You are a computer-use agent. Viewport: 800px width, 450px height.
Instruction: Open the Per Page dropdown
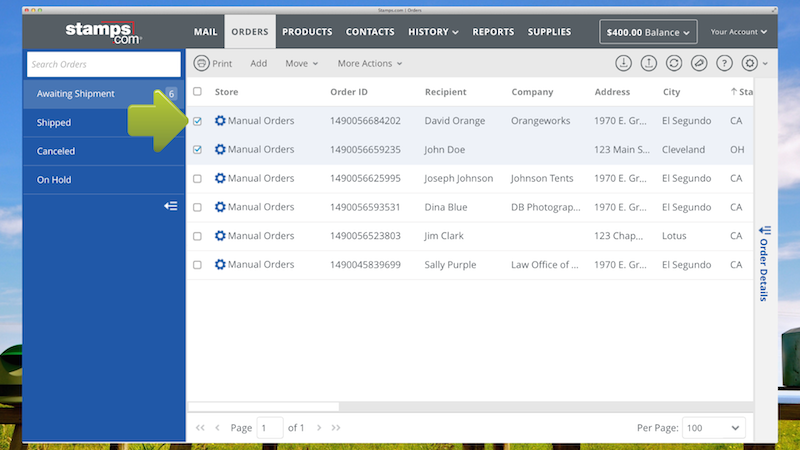tap(714, 427)
